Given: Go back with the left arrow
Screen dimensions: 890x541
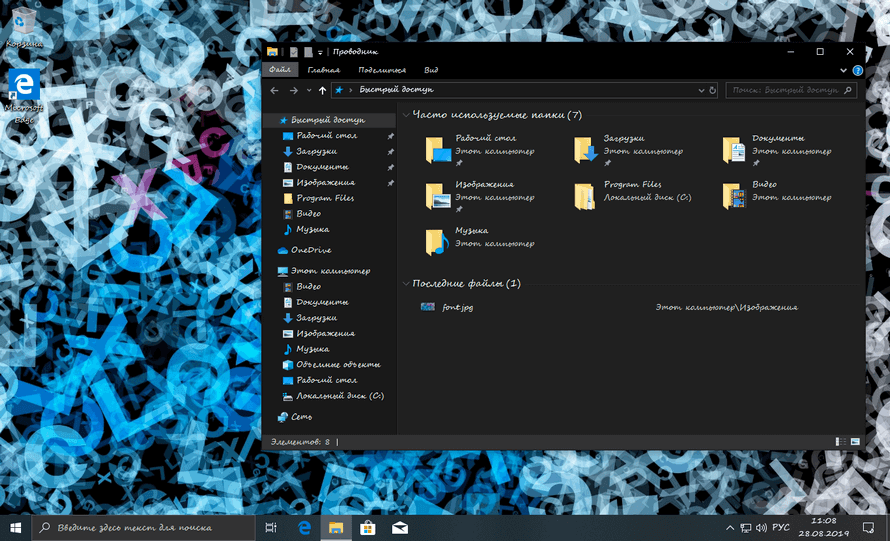Looking at the screenshot, I should pos(275,90).
